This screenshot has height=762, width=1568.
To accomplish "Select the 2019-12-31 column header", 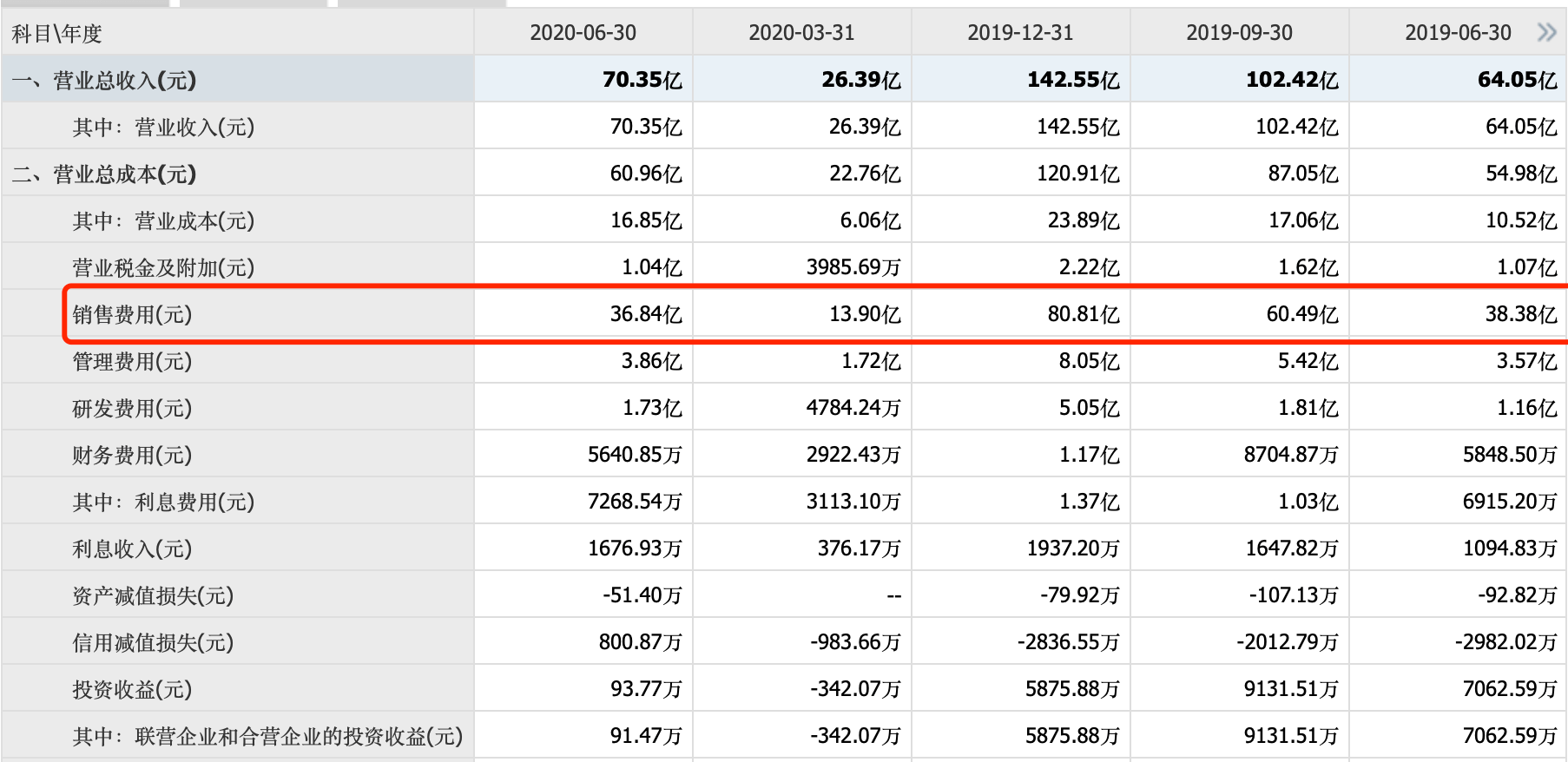I will [1021, 33].
